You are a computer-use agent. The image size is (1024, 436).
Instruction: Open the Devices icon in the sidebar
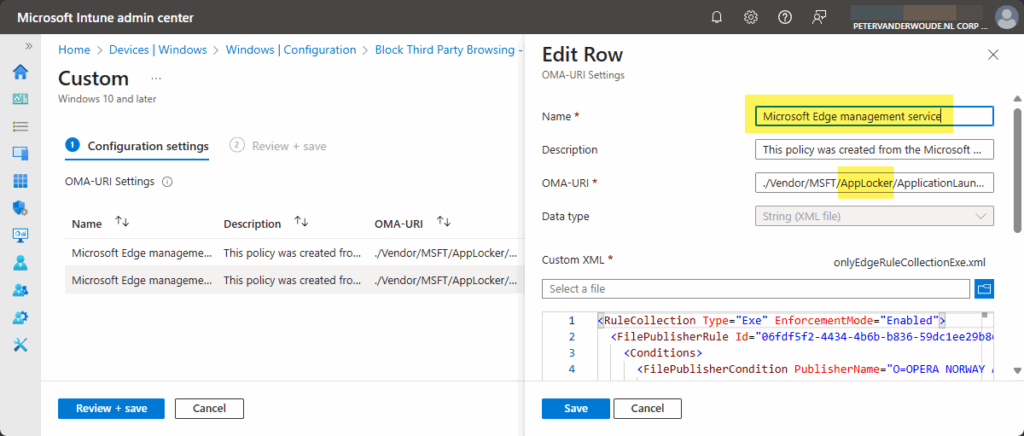click(20, 154)
